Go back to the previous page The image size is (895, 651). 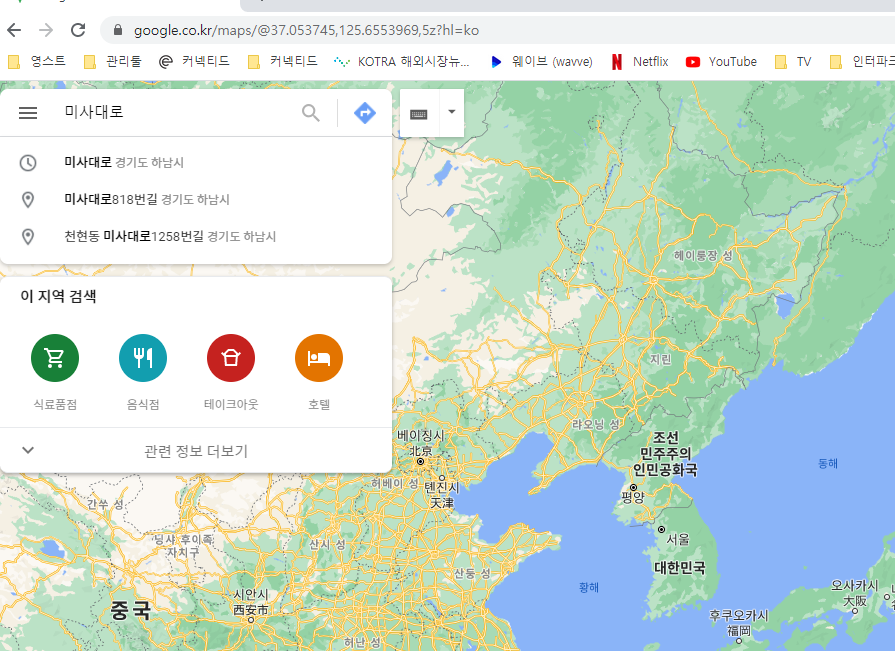pos(14,30)
